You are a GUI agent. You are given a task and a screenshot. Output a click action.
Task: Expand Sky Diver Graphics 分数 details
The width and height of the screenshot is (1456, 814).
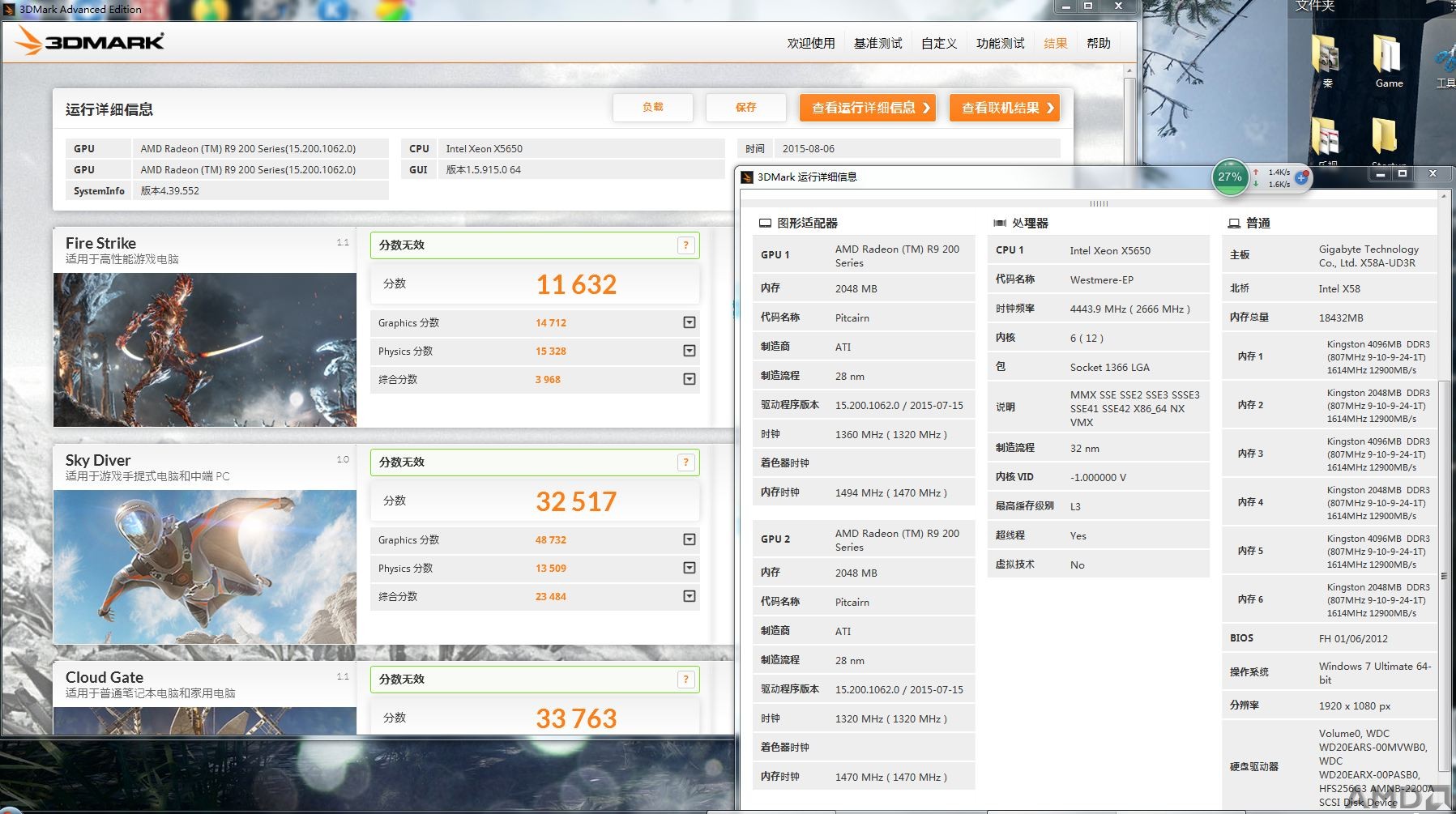pos(690,539)
